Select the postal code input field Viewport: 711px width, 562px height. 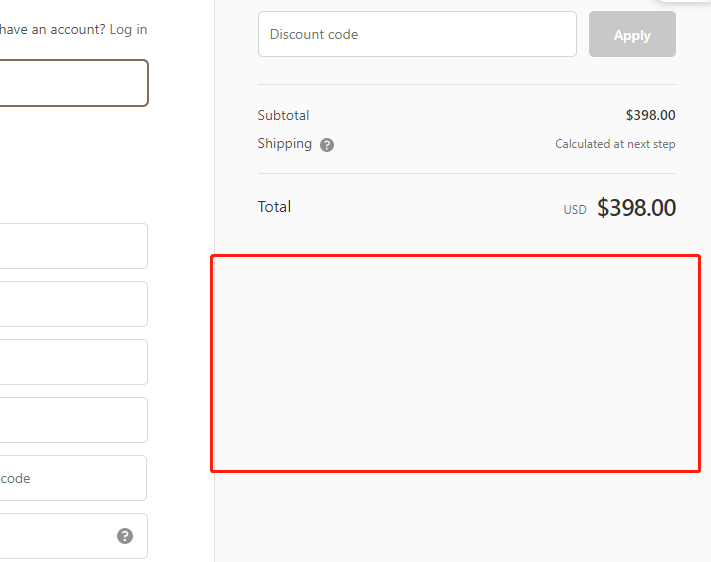72,478
